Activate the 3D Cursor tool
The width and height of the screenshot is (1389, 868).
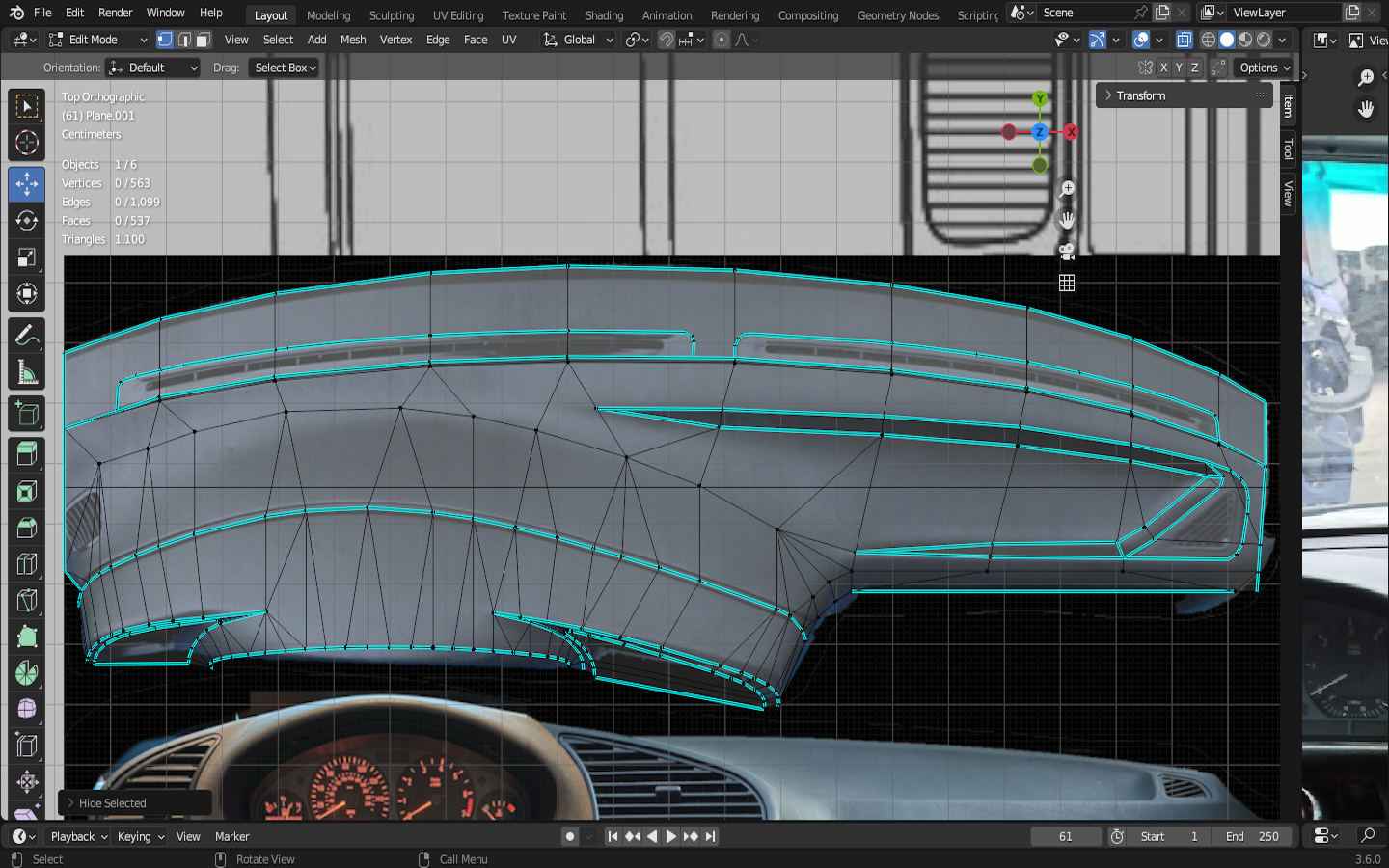coord(27,144)
